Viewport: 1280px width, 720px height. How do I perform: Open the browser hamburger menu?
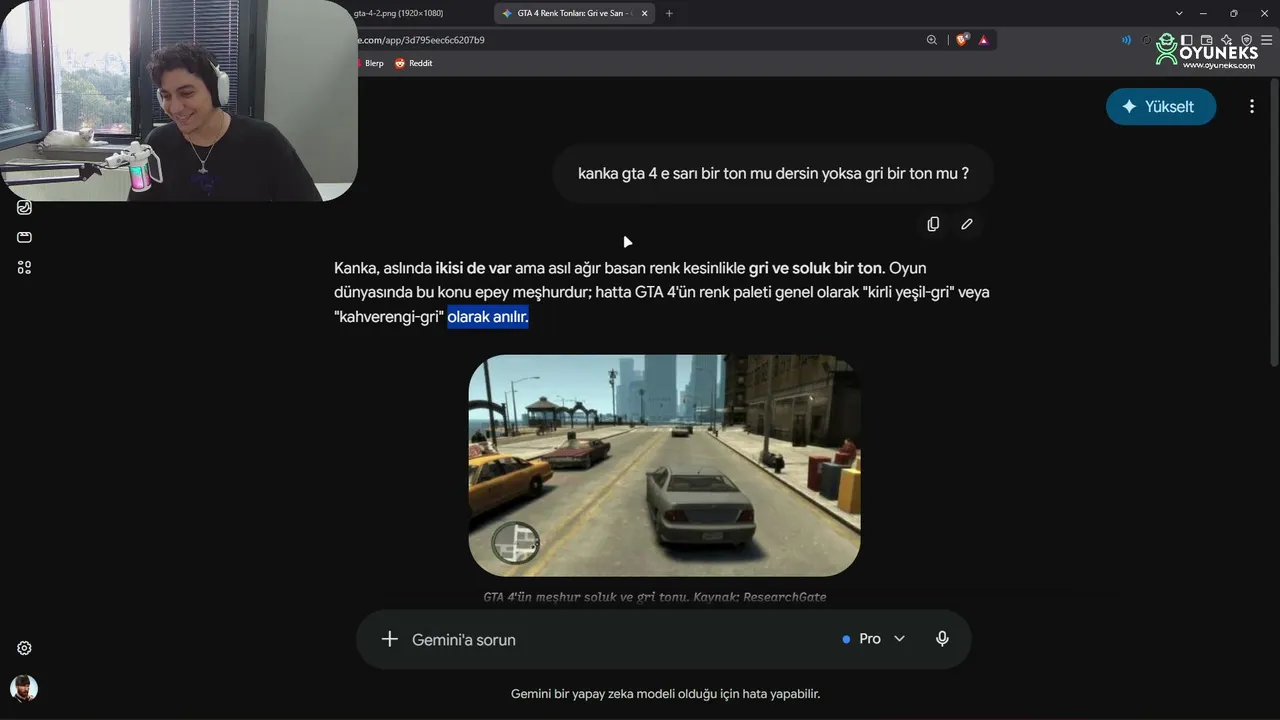point(1267,40)
